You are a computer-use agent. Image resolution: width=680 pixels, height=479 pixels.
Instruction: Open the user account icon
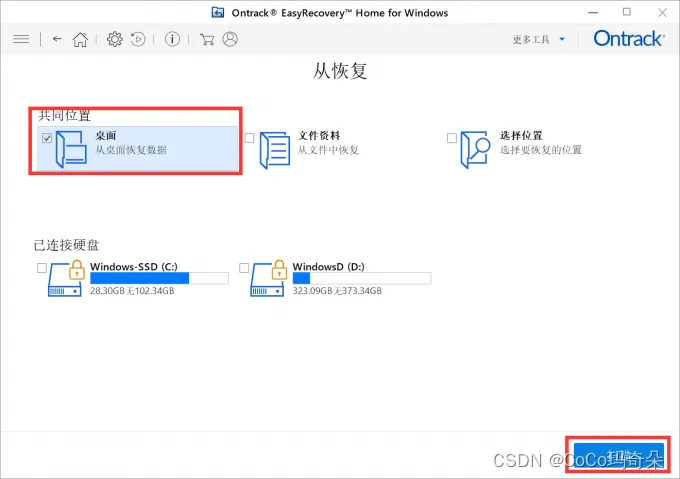click(x=230, y=39)
